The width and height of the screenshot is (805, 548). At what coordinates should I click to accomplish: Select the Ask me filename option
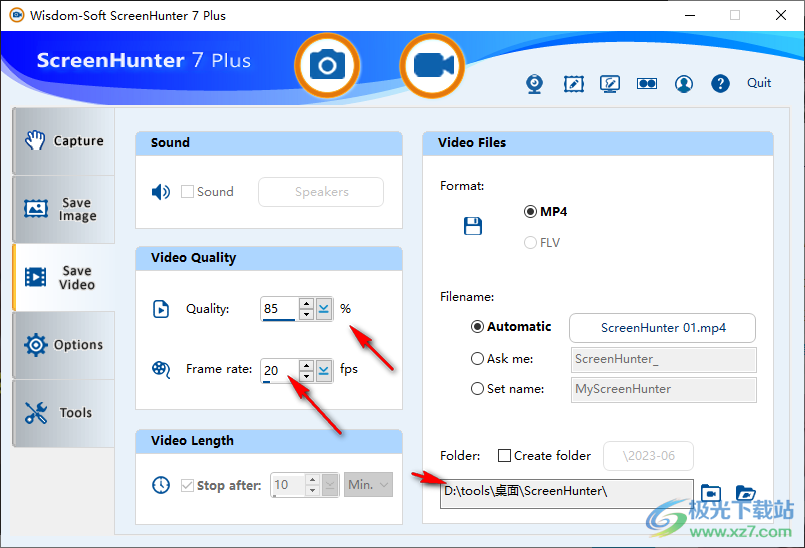477,358
